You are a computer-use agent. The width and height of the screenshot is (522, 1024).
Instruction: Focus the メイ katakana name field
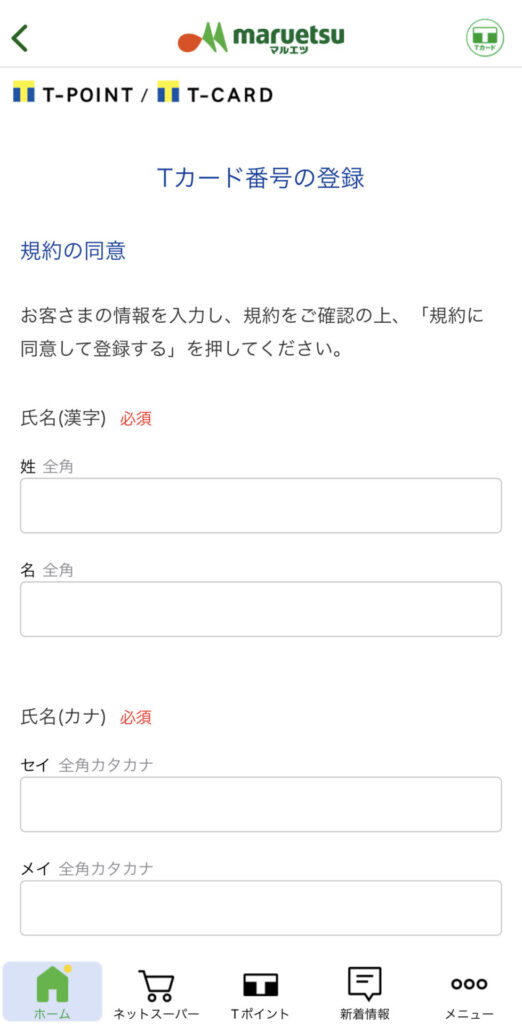pyautogui.click(x=261, y=908)
